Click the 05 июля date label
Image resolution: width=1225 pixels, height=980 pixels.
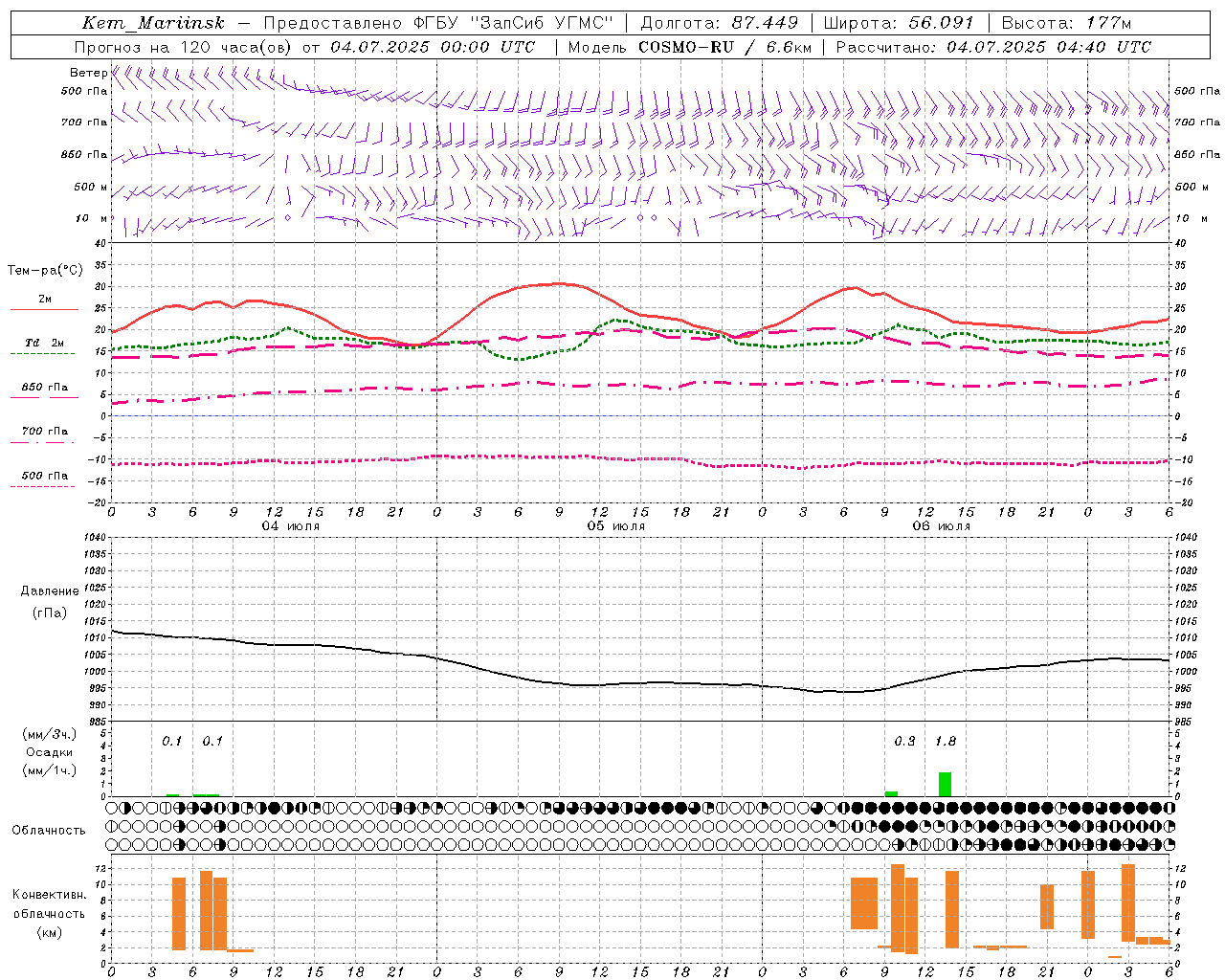615,526
